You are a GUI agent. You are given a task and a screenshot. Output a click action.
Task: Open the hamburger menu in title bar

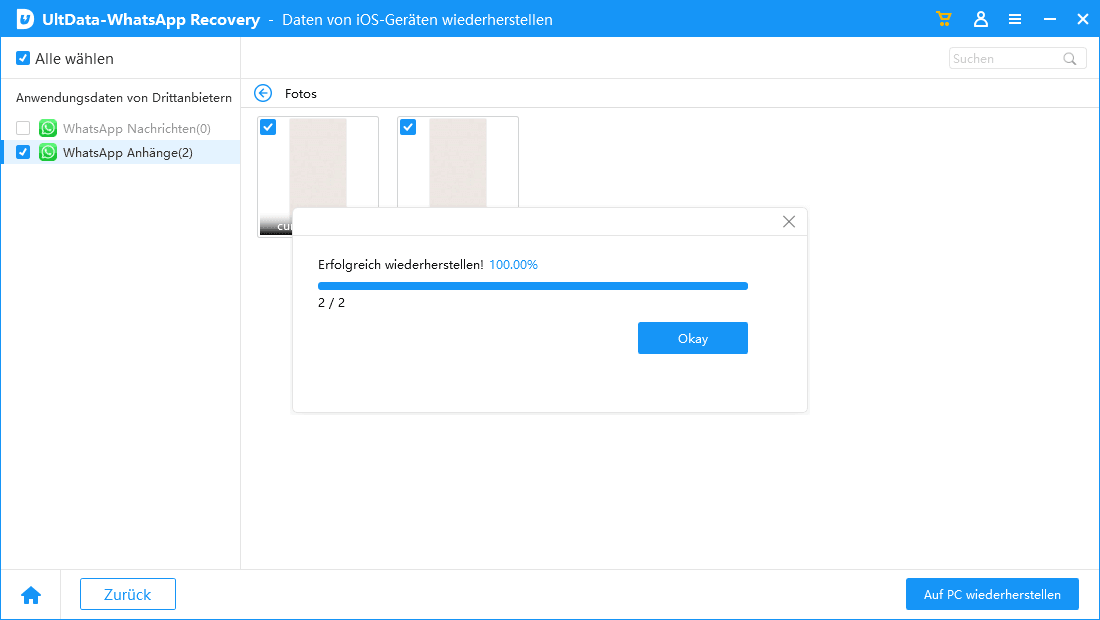coord(1015,19)
